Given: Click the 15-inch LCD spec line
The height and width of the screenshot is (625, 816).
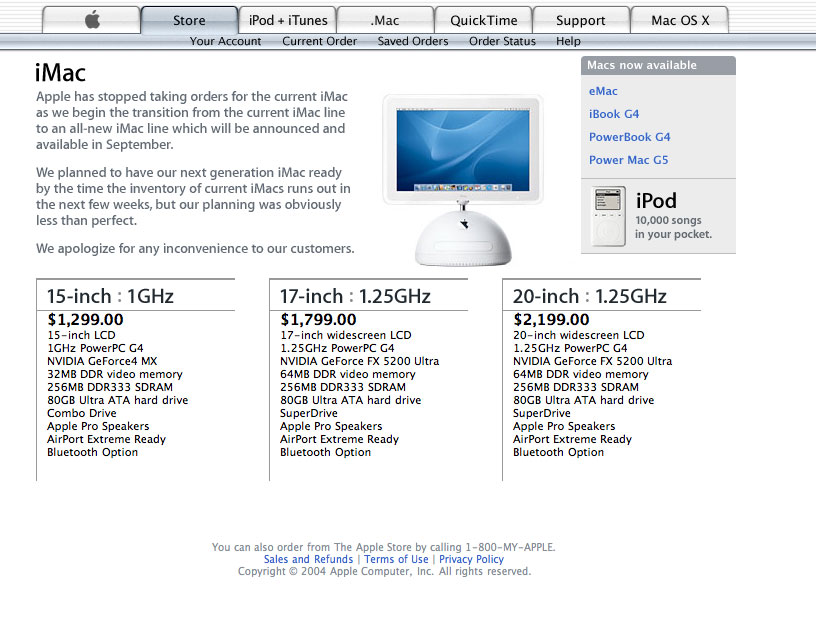Looking at the screenshot, I should (x=81, y=335).
